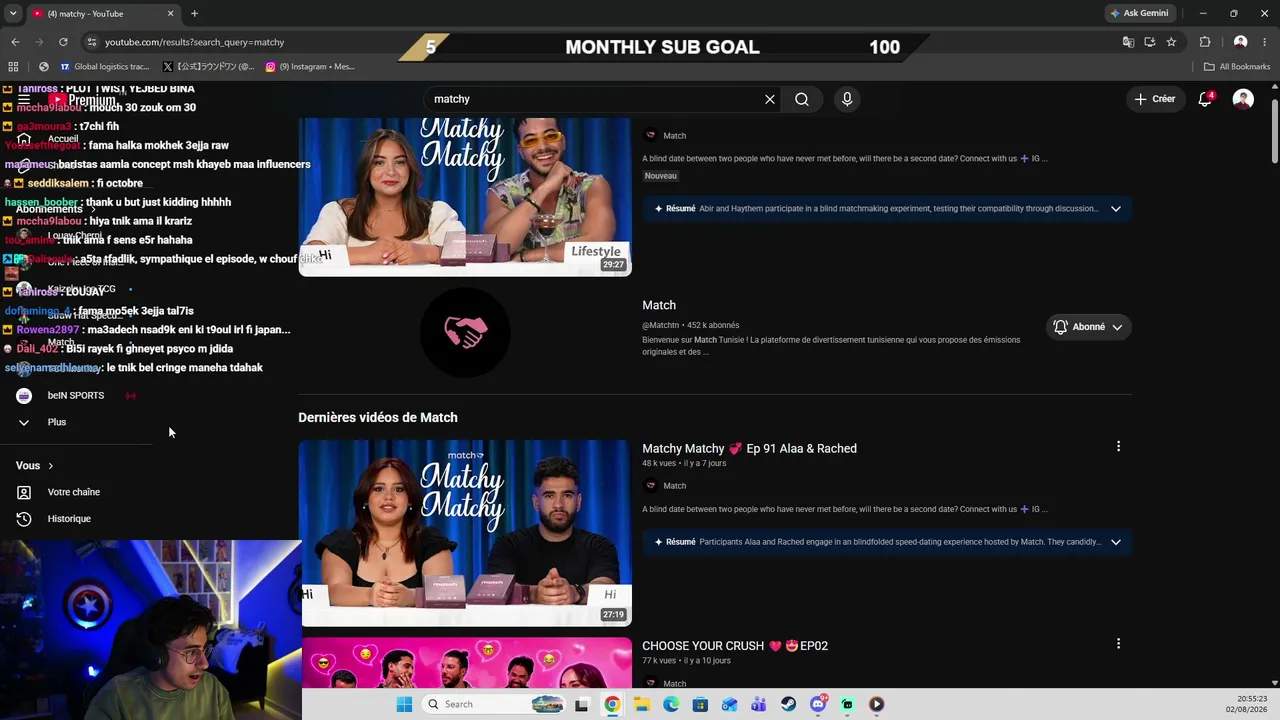Click the taskbar clock showing 20:55:23
1280x720 pixels.
click(x=1252, y=699)
